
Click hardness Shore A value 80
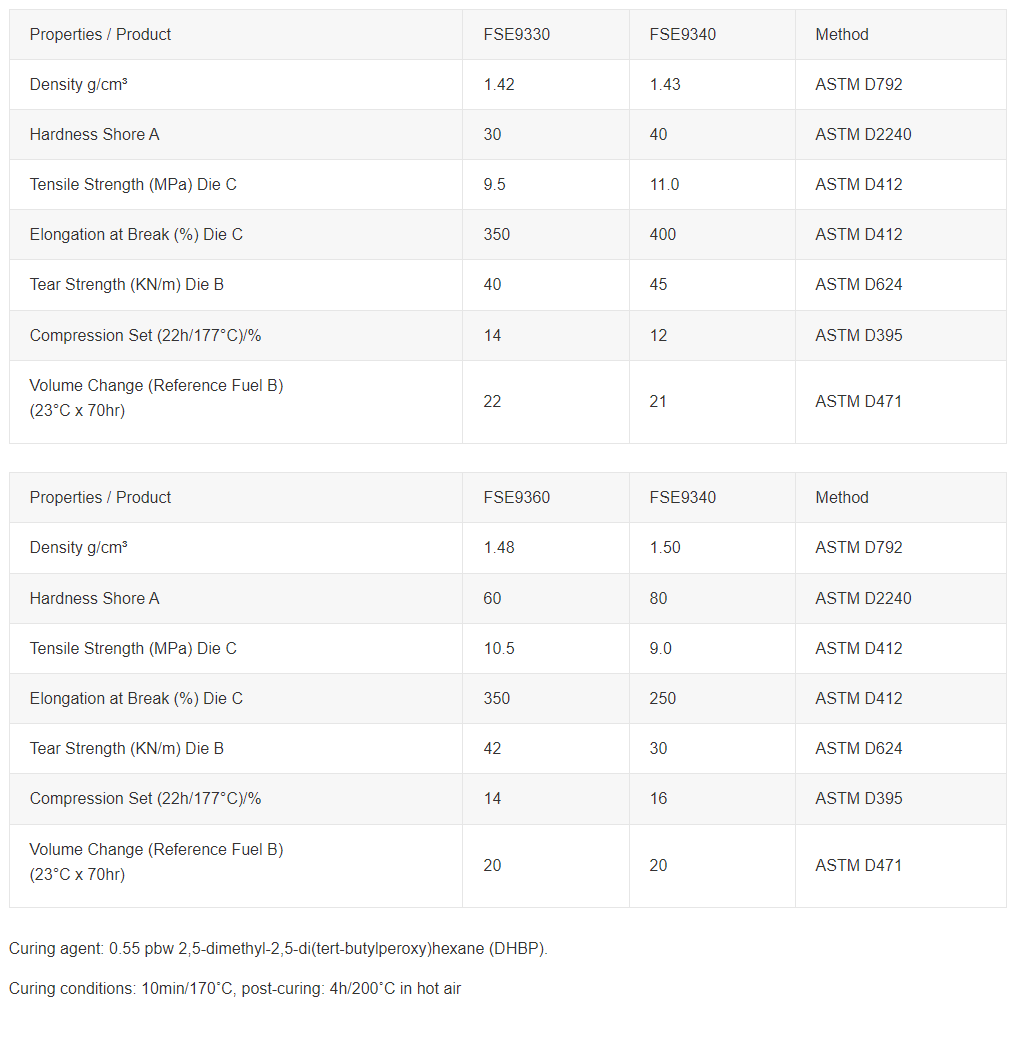[x=658, y=599]
